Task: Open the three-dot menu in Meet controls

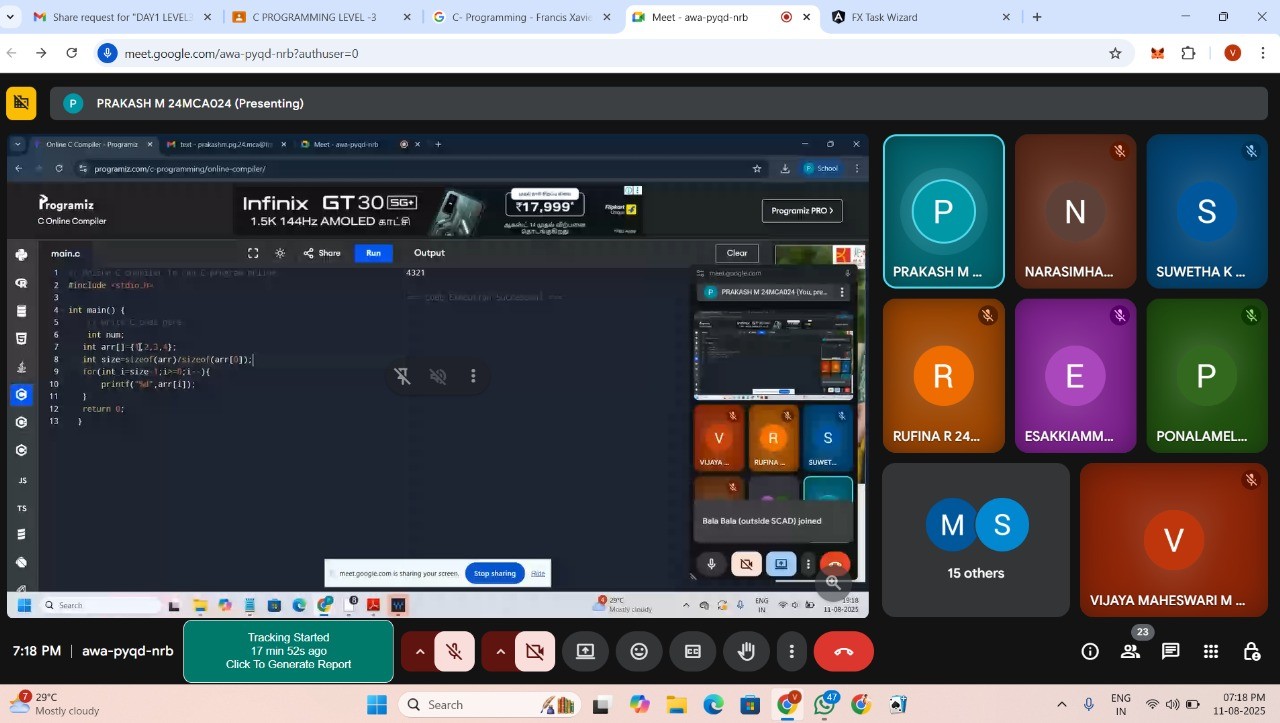Action: tap(791, 651)
